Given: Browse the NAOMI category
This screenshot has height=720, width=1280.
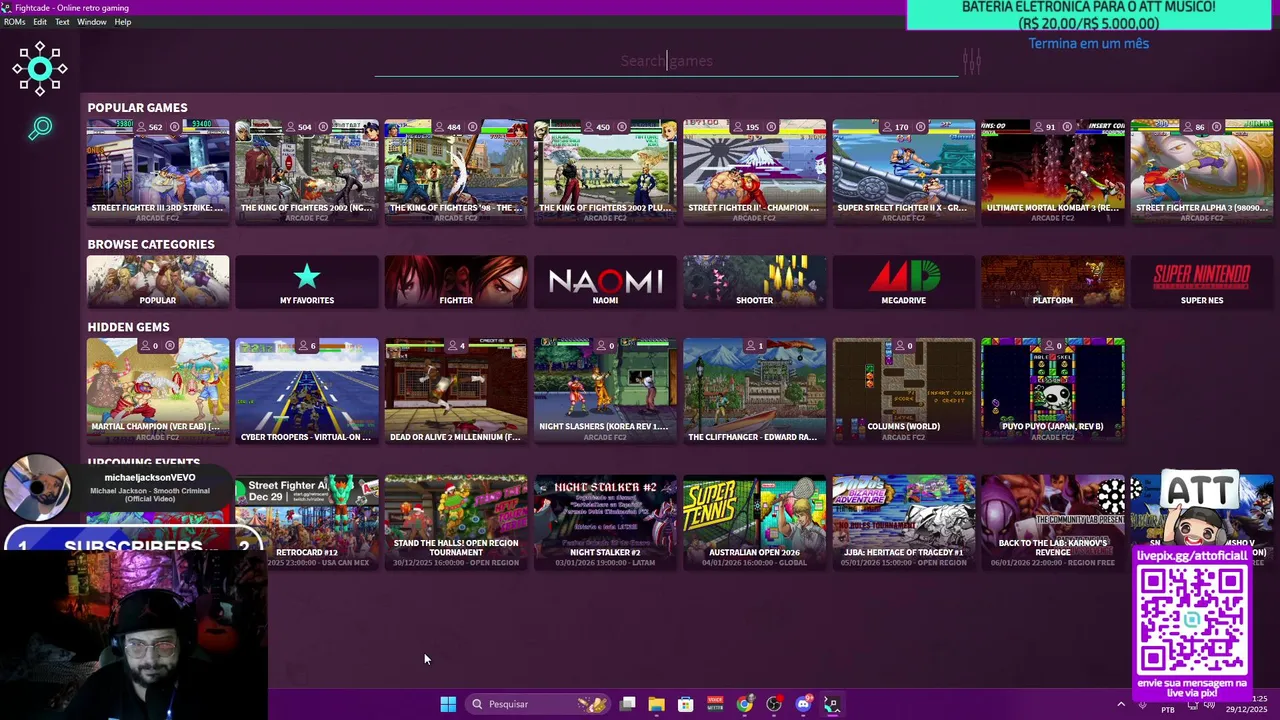Looking at the screenshot, I should coord(605,281).
